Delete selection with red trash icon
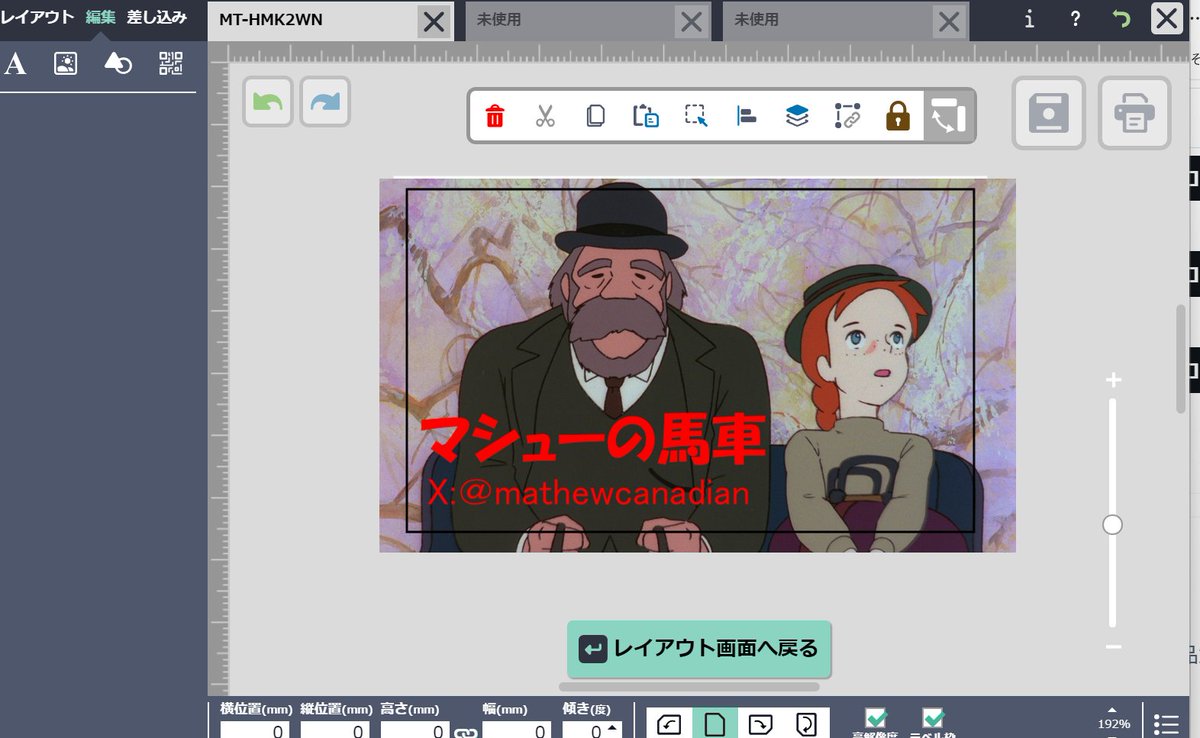1200x738 pixels. [495, 116]
